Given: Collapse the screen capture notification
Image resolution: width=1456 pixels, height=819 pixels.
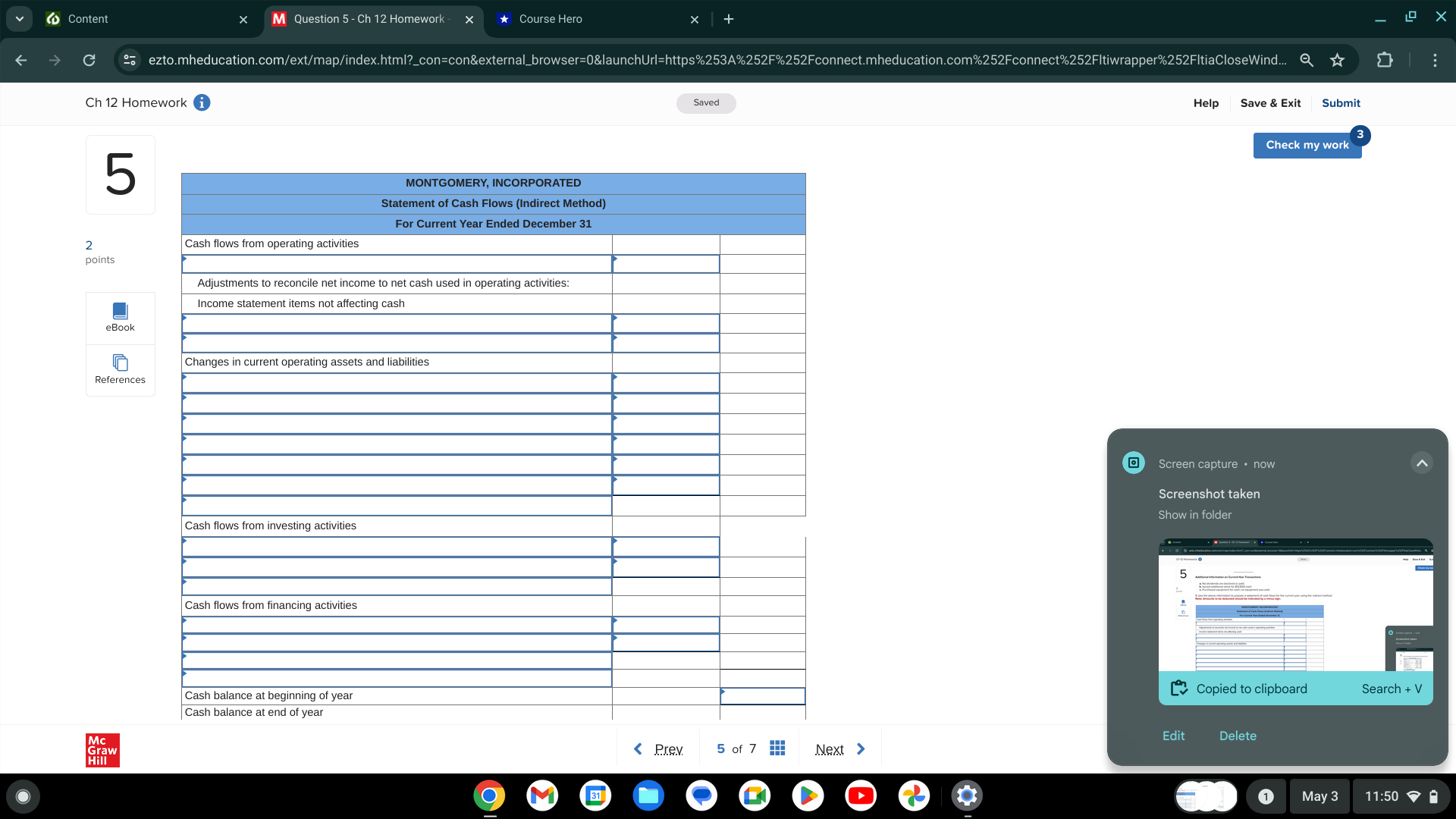Looking at the screenshot, I should 1421,463.
